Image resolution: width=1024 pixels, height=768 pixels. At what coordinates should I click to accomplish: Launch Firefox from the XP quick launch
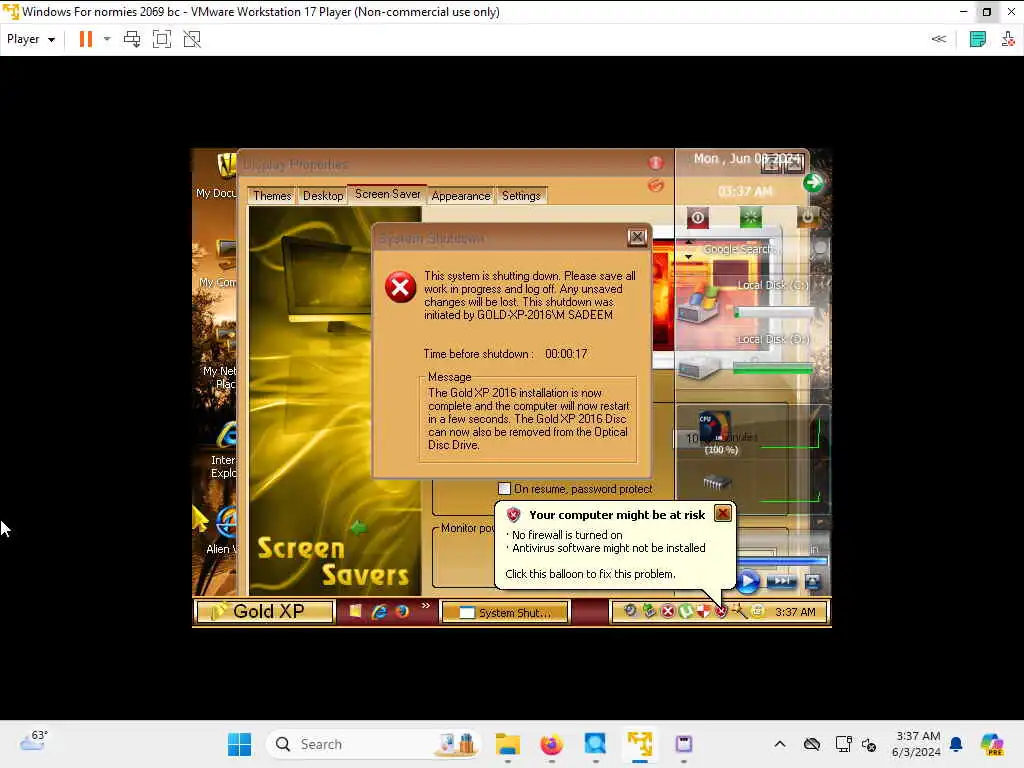(x=402, y=612)
